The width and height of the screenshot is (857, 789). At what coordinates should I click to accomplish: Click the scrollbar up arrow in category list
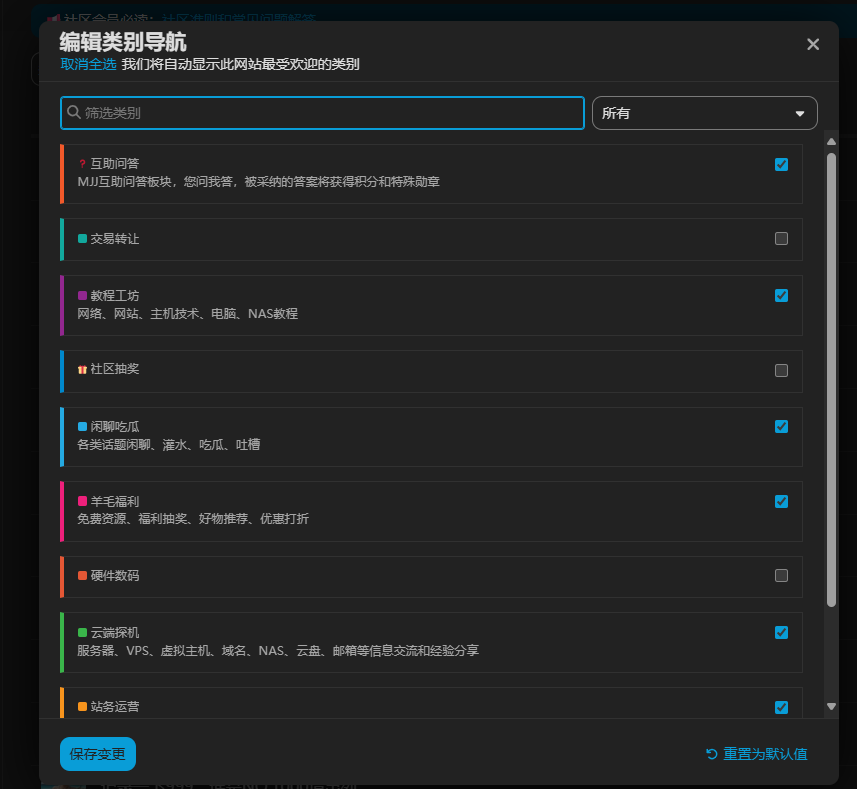pos(831,142)
